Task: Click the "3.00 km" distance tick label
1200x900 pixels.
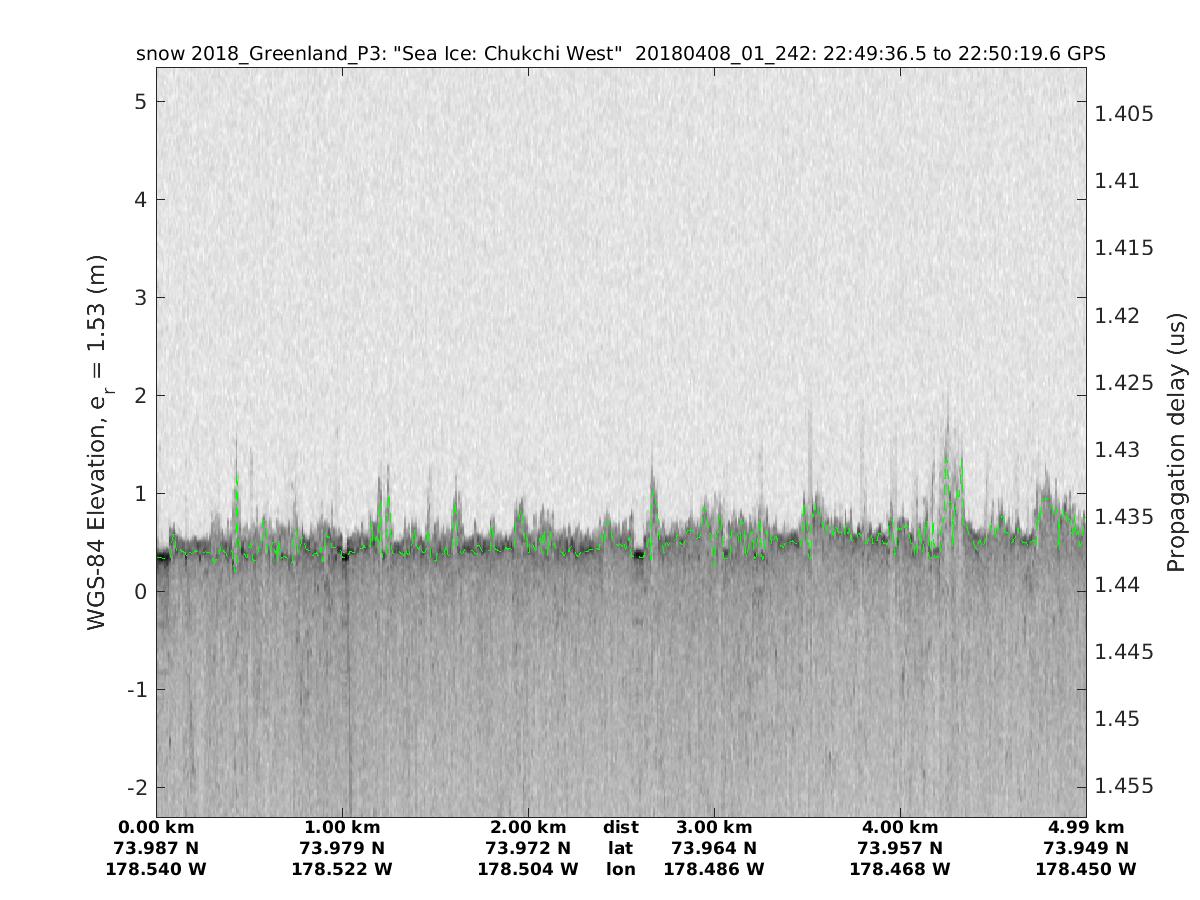Action: click(714, 827)
